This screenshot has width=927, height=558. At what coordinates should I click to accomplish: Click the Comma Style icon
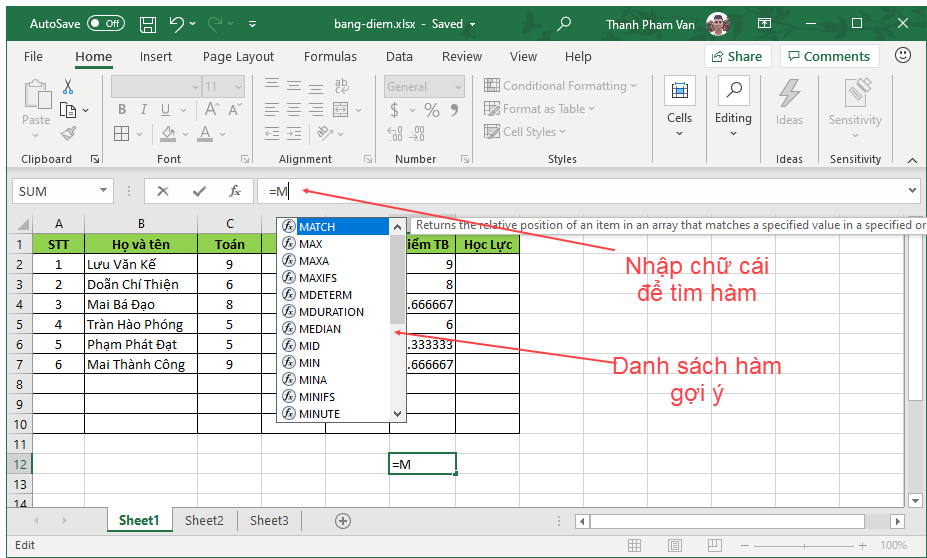coord(454,110)
